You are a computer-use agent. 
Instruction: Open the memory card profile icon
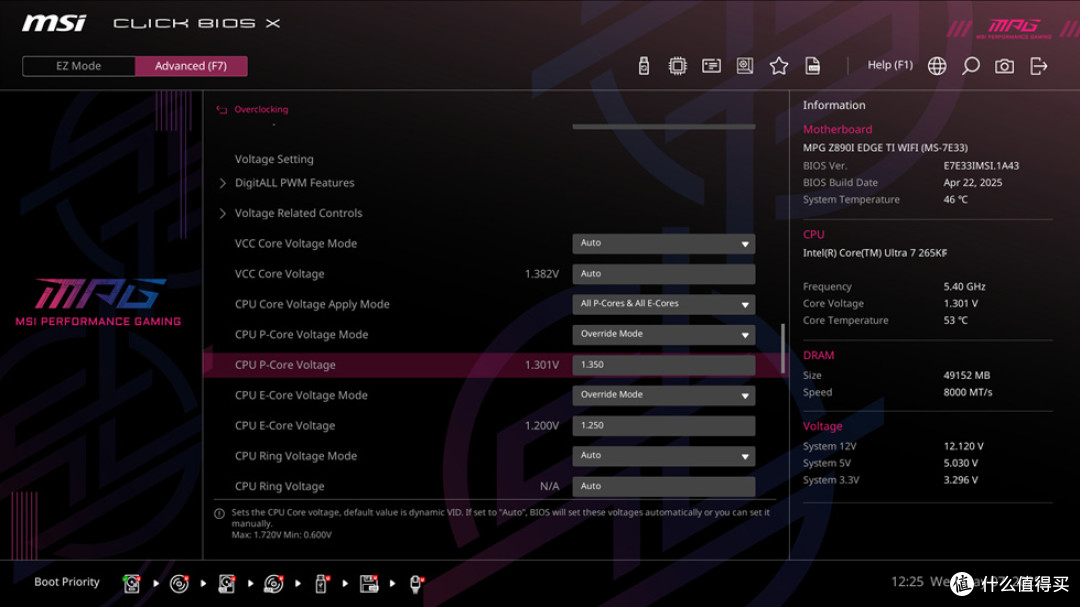point(711,65)
